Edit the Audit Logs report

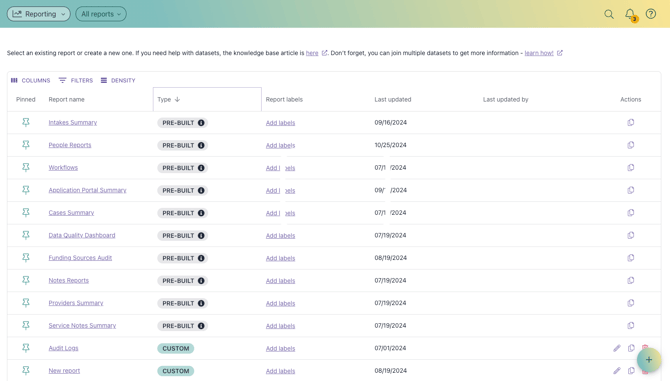click(617, 348)
